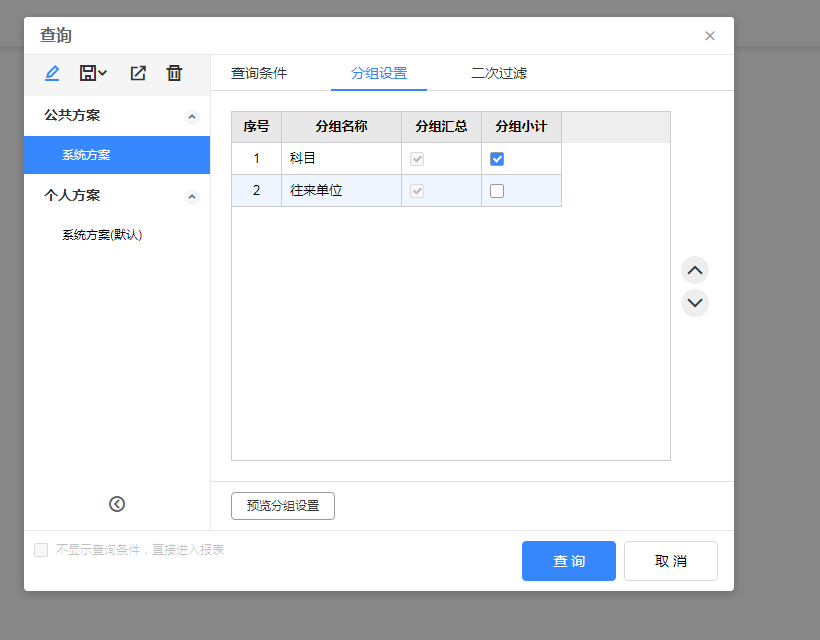Click the 取消 button
Viewport: 820px width, 640px height.
(670, 561)
